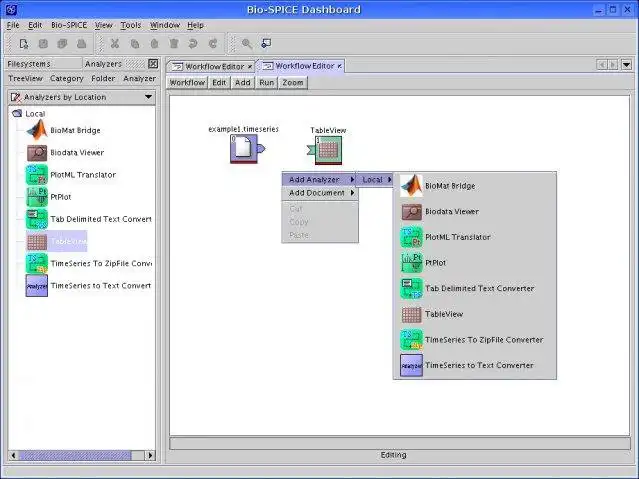
Task: Open the File menu
Action: [x=13, y=25]
